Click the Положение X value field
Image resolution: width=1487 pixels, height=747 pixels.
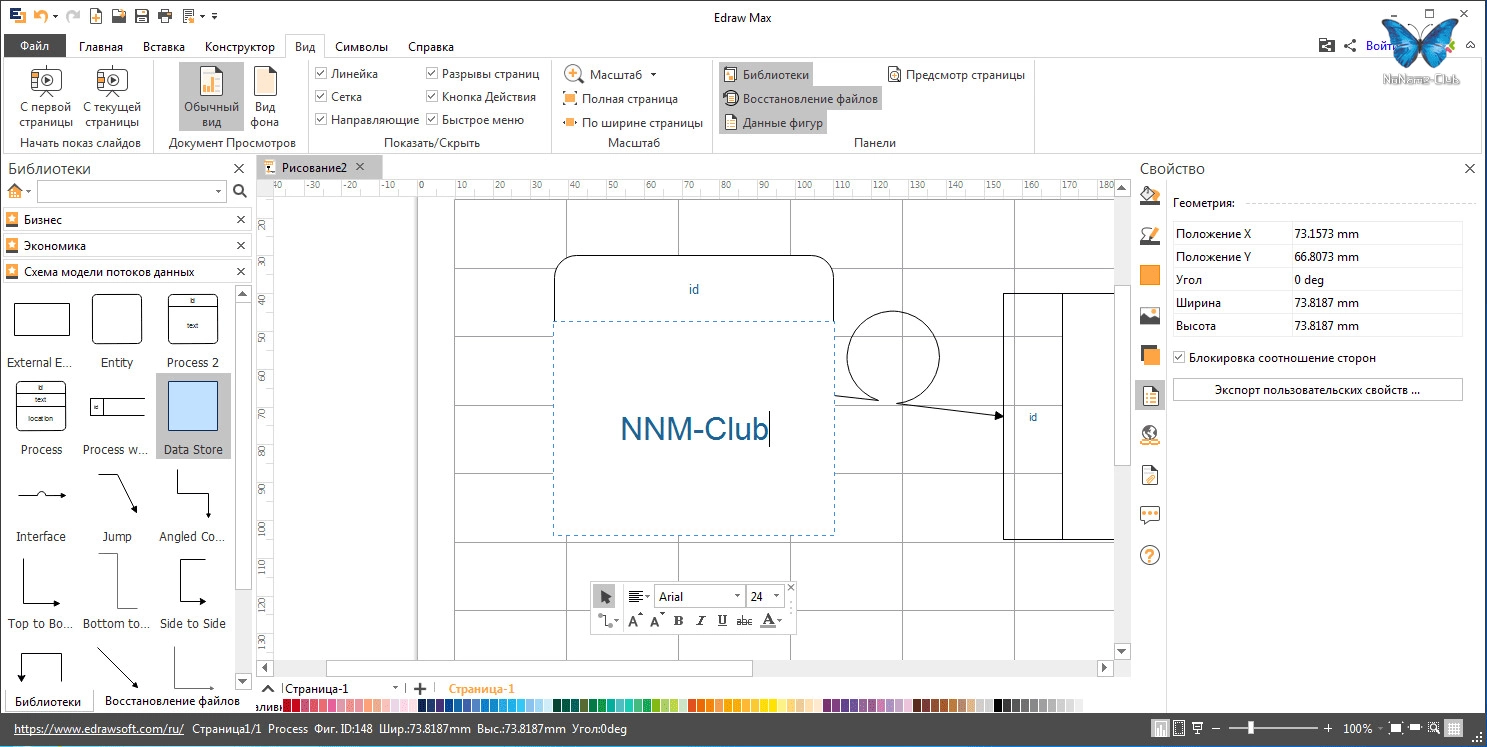pos(1377,234)
